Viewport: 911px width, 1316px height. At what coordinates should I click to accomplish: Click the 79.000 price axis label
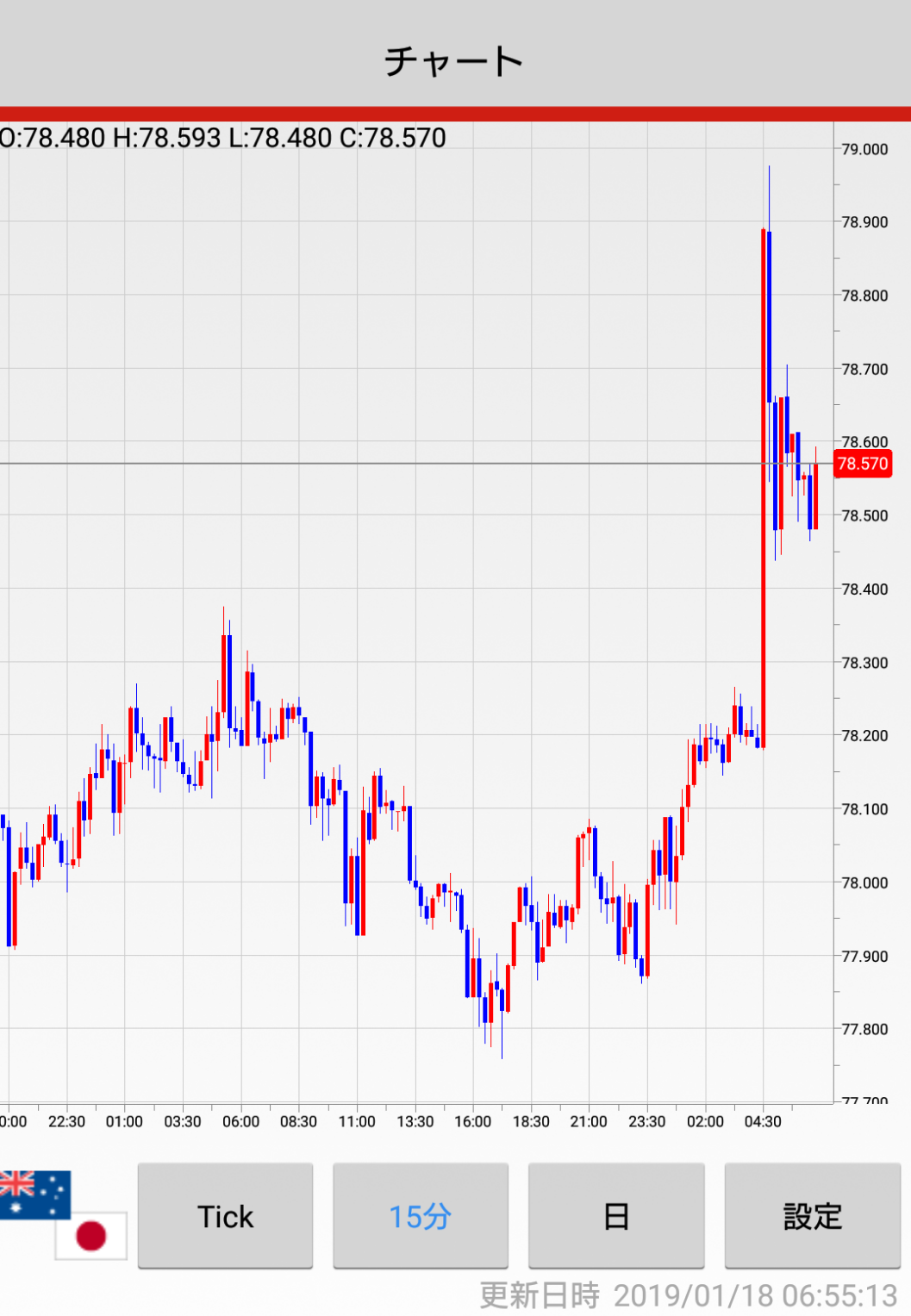click(x=864, y=149)
